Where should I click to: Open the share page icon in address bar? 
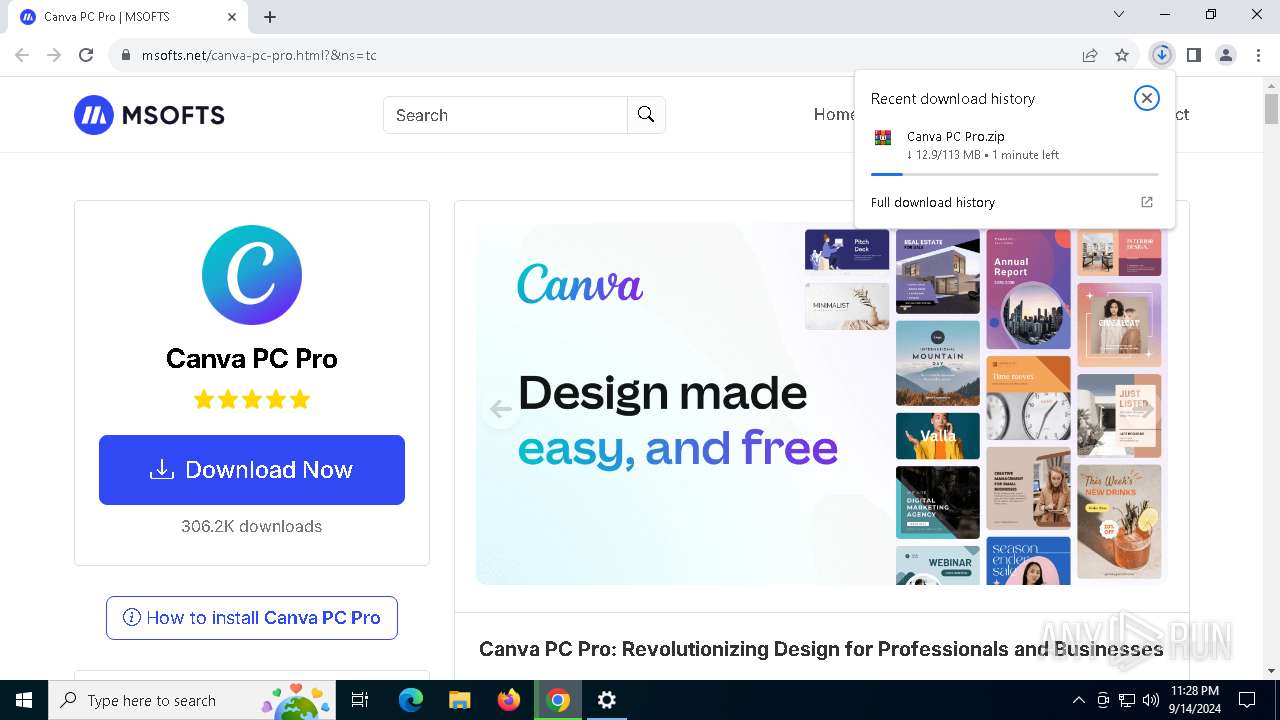pyautogui.click(x=1090, y=55)
